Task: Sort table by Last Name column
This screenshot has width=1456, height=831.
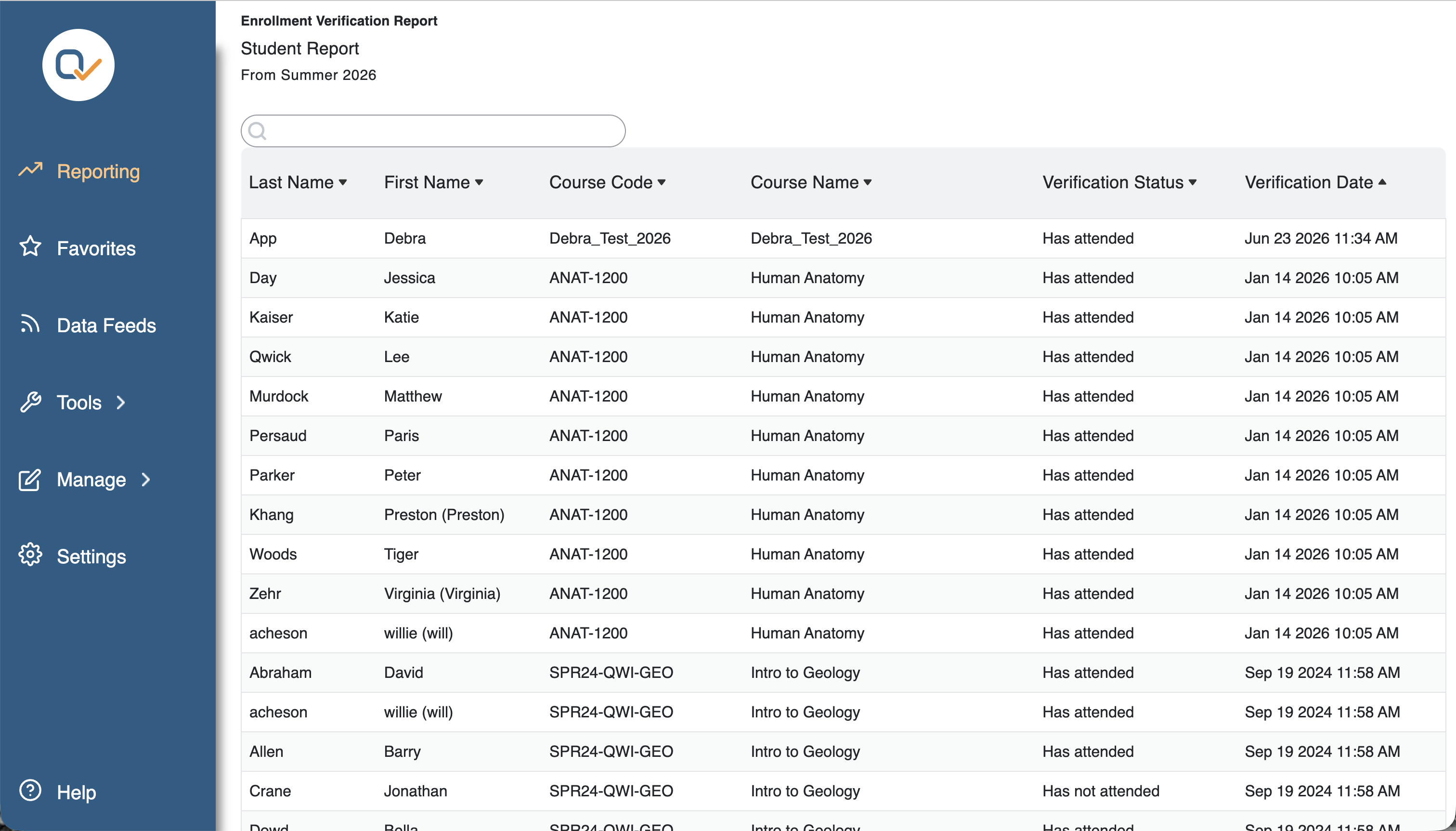Action: click(298, 182)
